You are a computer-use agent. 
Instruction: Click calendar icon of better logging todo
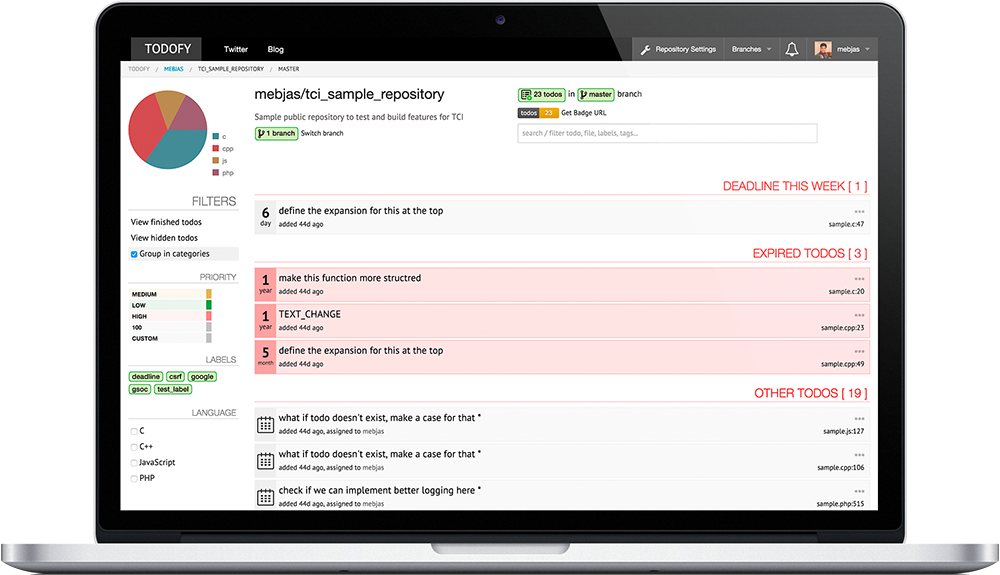(x=265, y=497)
